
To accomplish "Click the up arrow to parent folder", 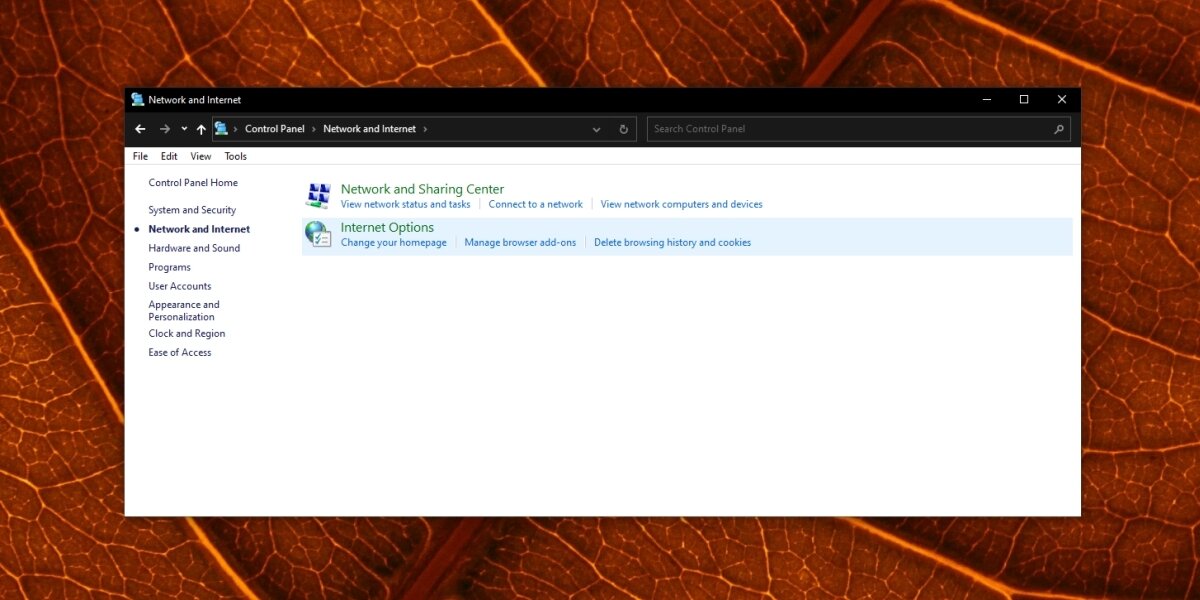I will (201, 129).
